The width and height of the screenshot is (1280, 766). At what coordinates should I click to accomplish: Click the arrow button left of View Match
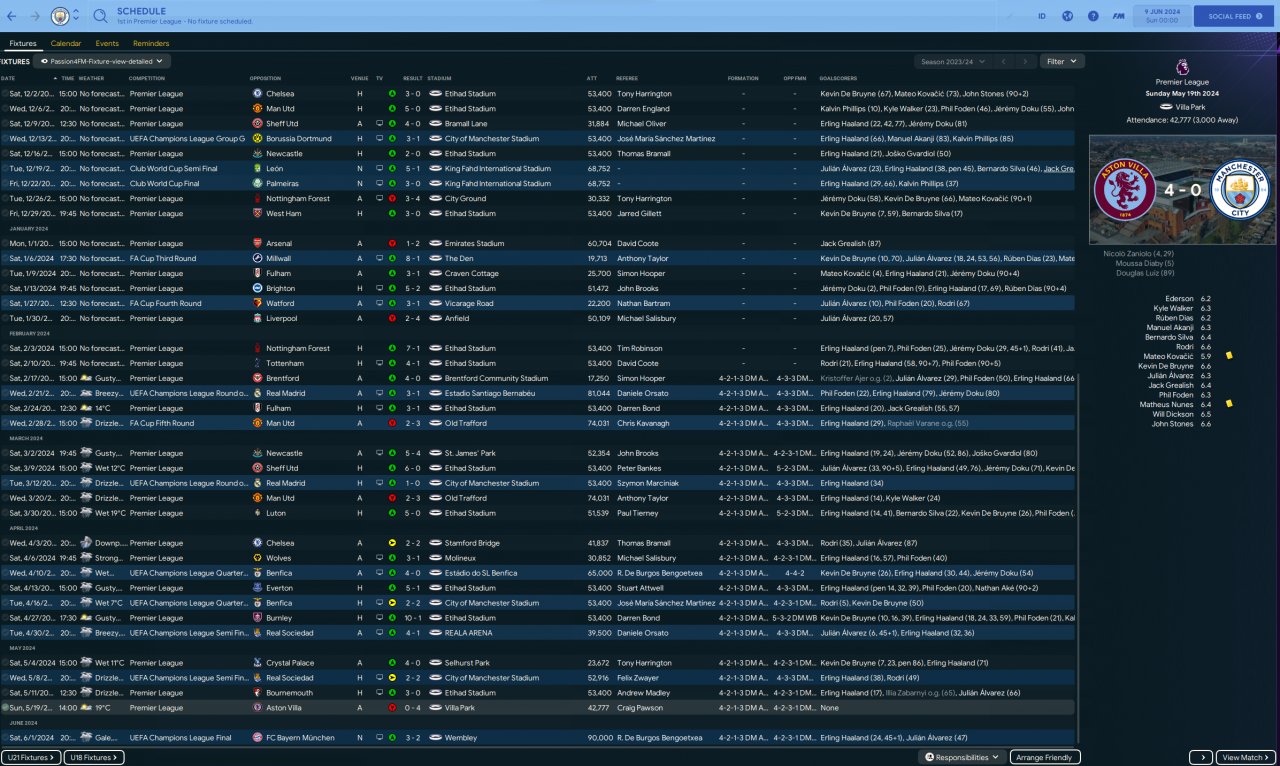coord(1201,757)
